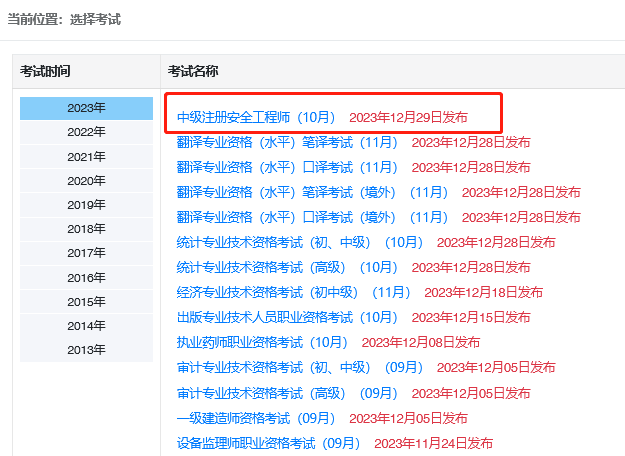Select 2018年 exam year
625x456 pixels.
[x=86, y=229]
